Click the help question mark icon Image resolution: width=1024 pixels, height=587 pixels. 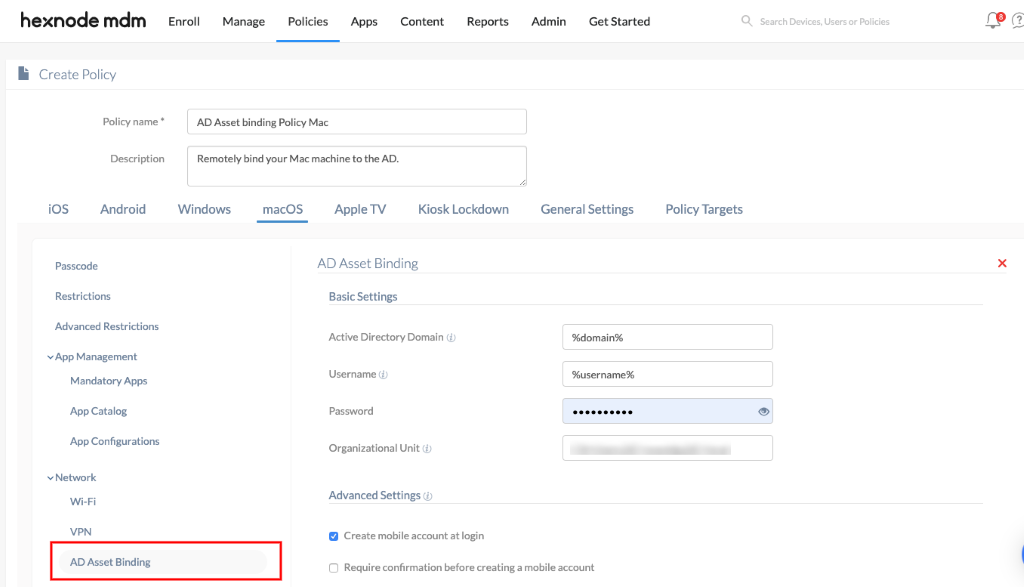(1017, 22)
